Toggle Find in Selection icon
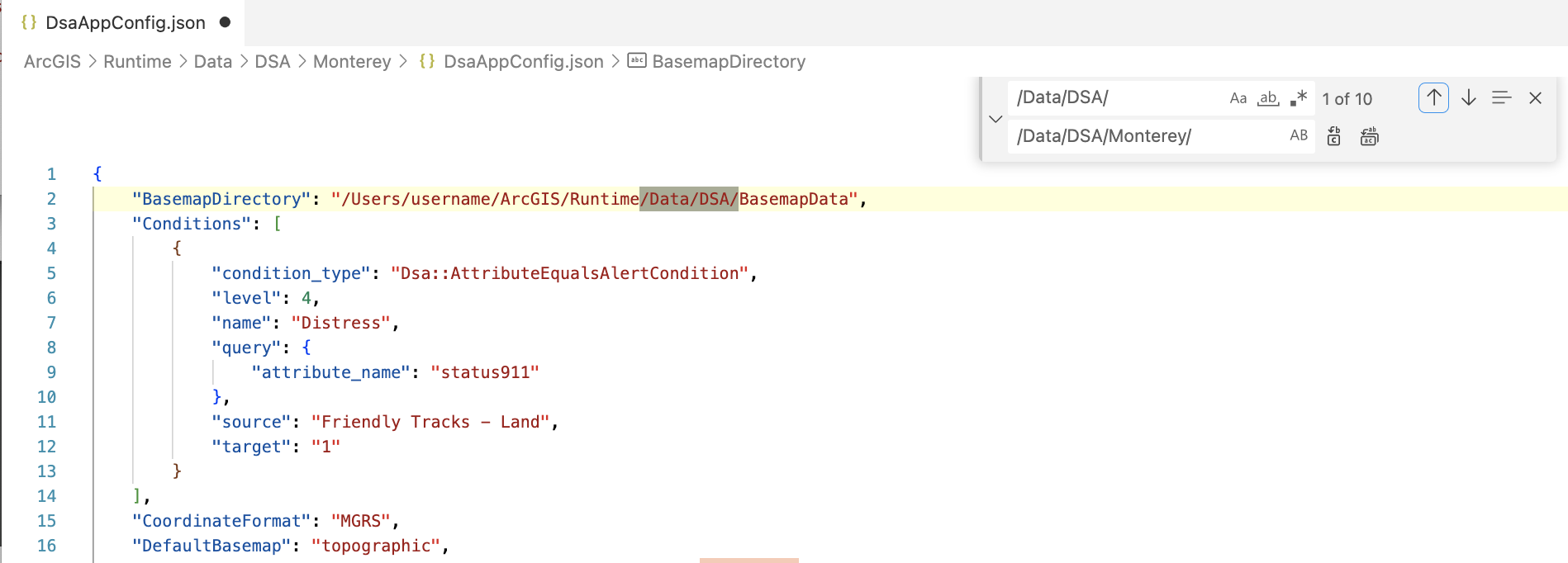Viewport: 1568px width, 563px height. (1502, 98)
